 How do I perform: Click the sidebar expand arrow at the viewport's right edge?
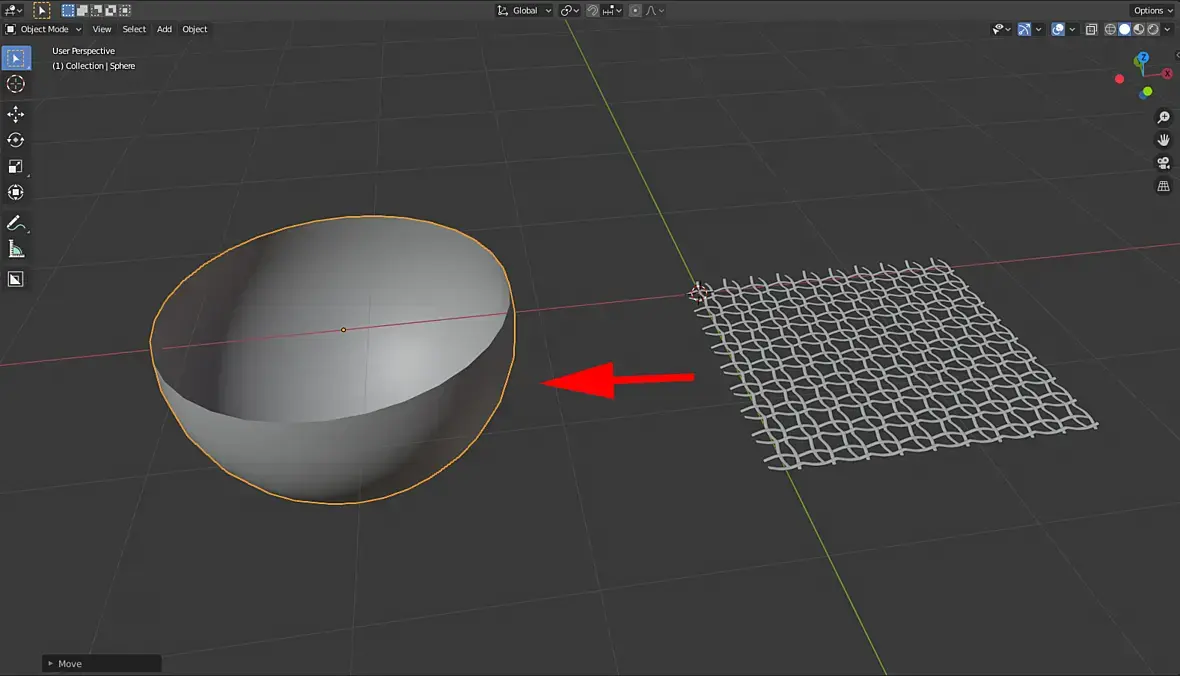1176,55
